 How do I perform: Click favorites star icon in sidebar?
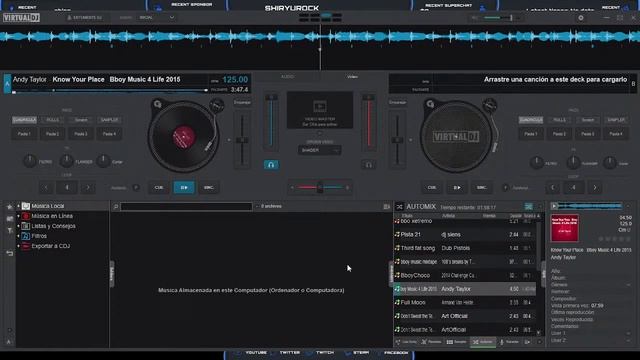9,207
